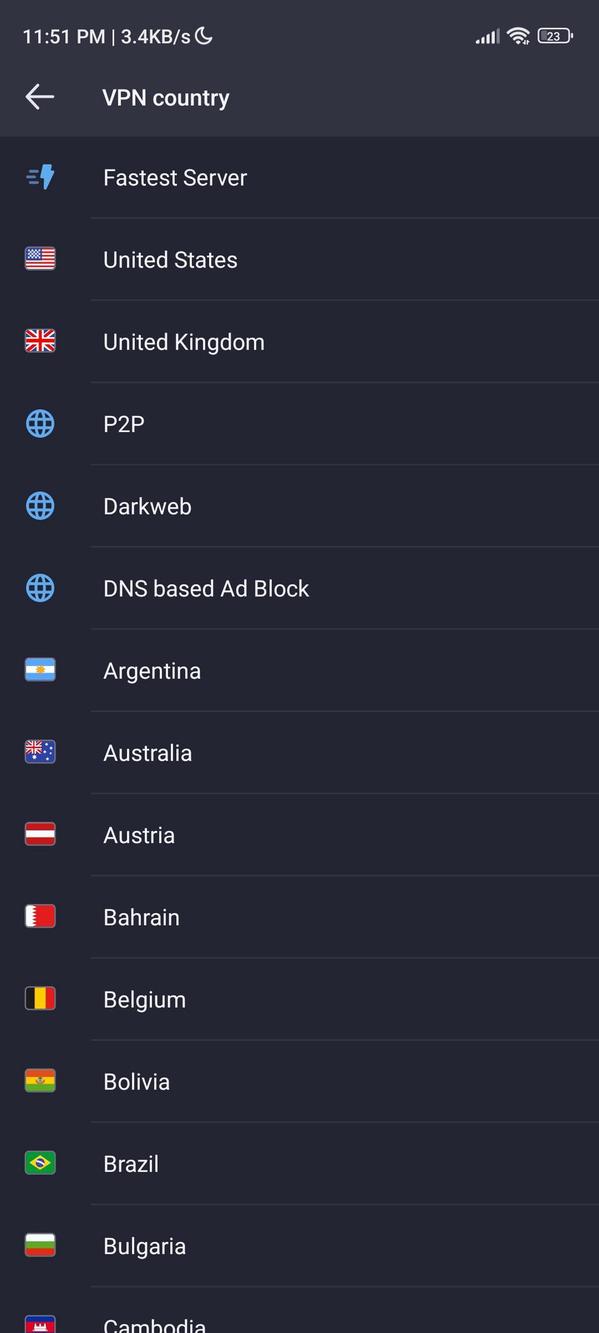This screenshot has width=599, height=1333.
Task: Tap the Fastest Server lightning icon
Action: click(39, 176)
